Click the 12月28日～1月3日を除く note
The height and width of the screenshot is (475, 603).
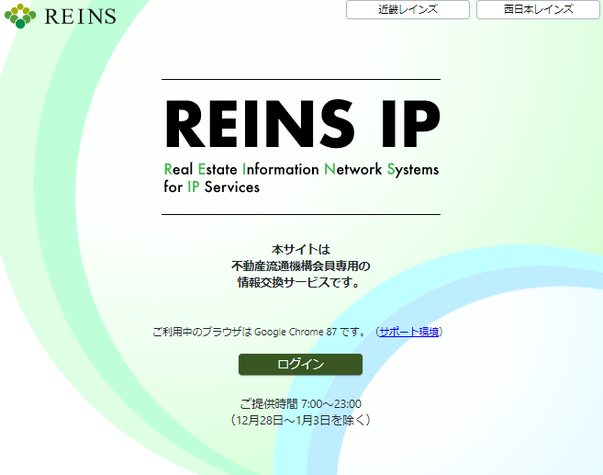click(301, 420)
